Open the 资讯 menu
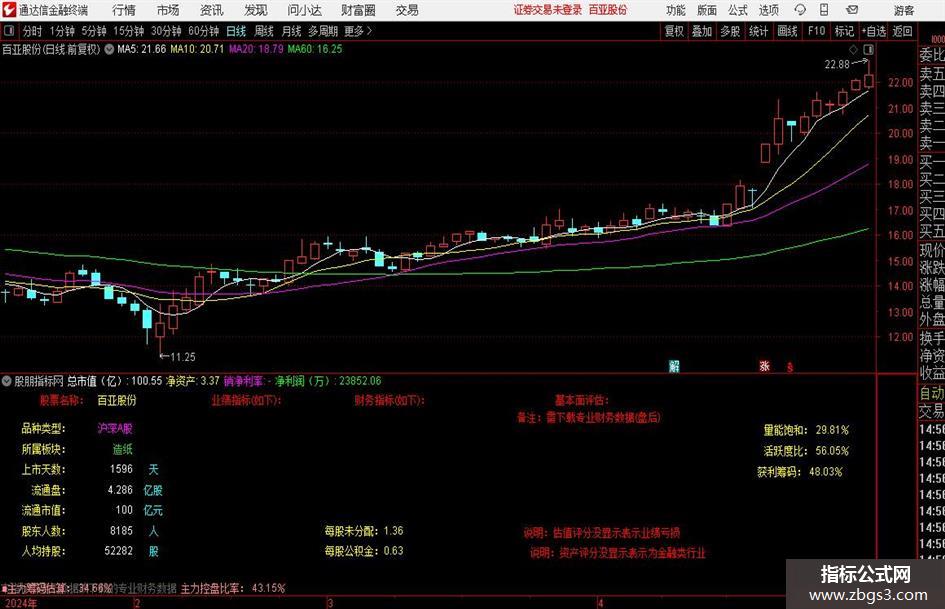Image resolution: width=945 pixels, height=609 pixels. (212, 10)
